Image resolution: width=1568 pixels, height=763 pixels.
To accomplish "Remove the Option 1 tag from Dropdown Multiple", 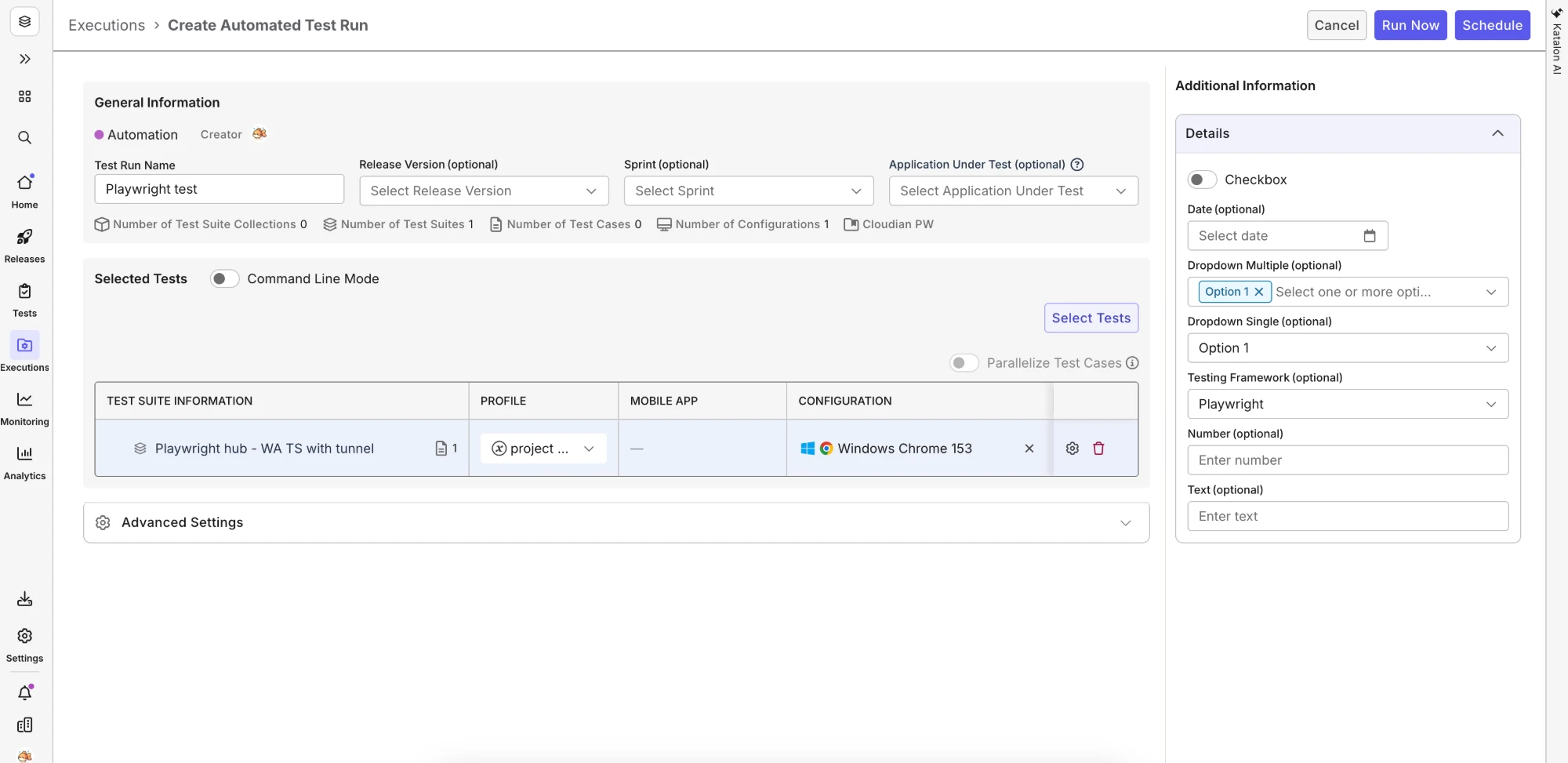I will [1259, 292].
